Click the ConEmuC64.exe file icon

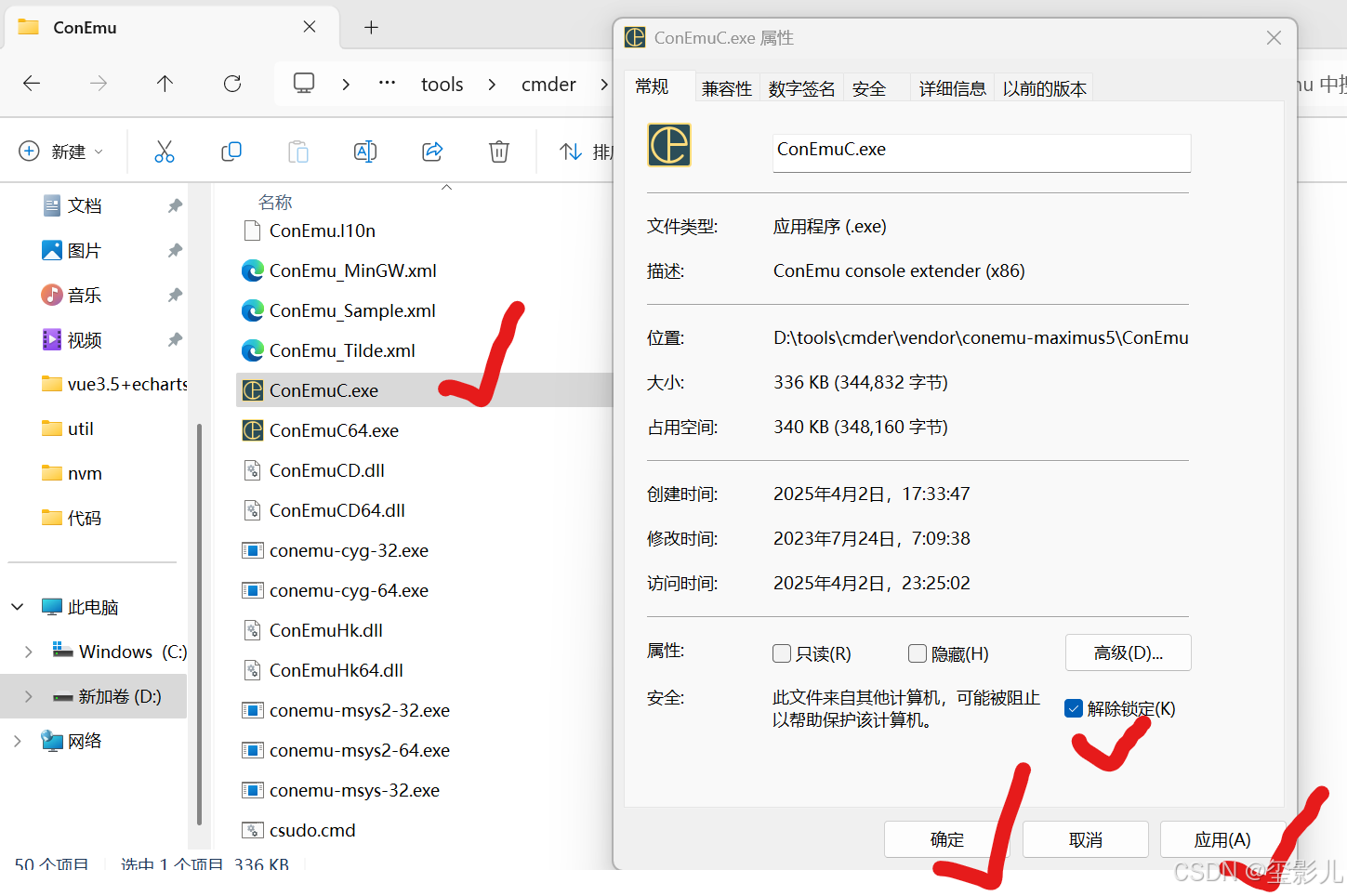pyautogui.click(x=253, y=430)
